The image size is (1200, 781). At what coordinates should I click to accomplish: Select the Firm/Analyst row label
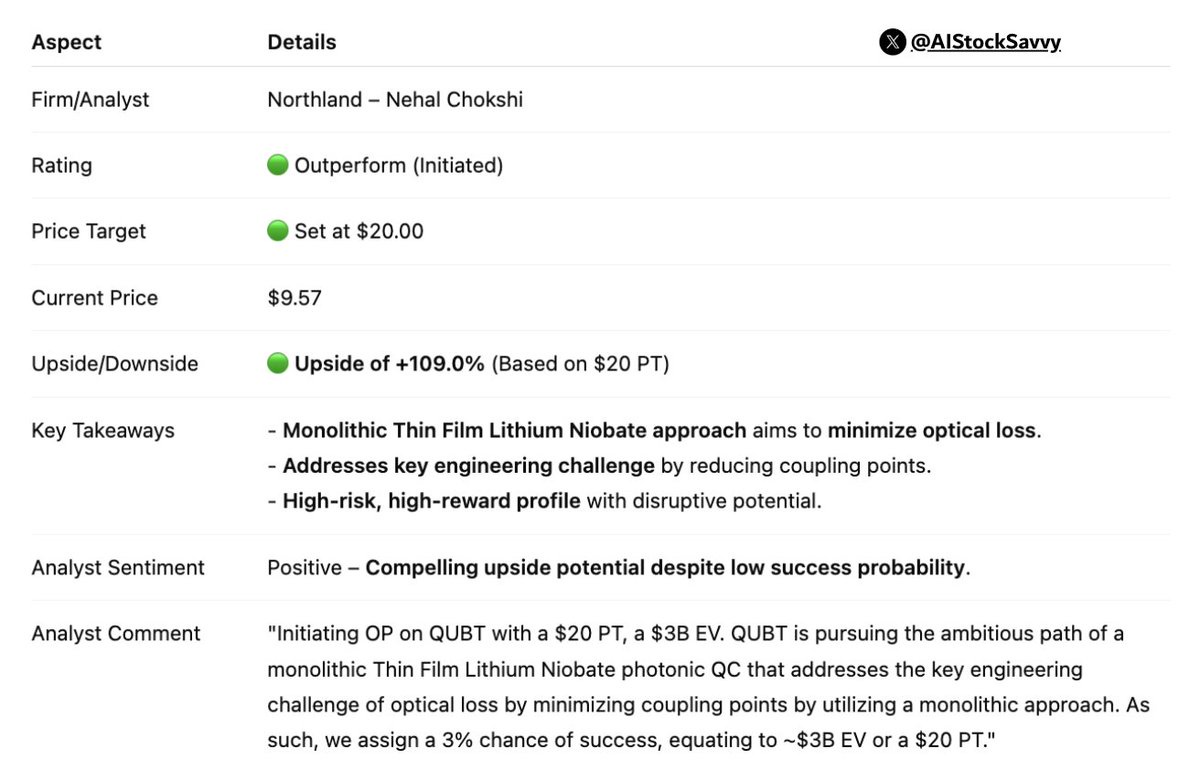[90, 99]
